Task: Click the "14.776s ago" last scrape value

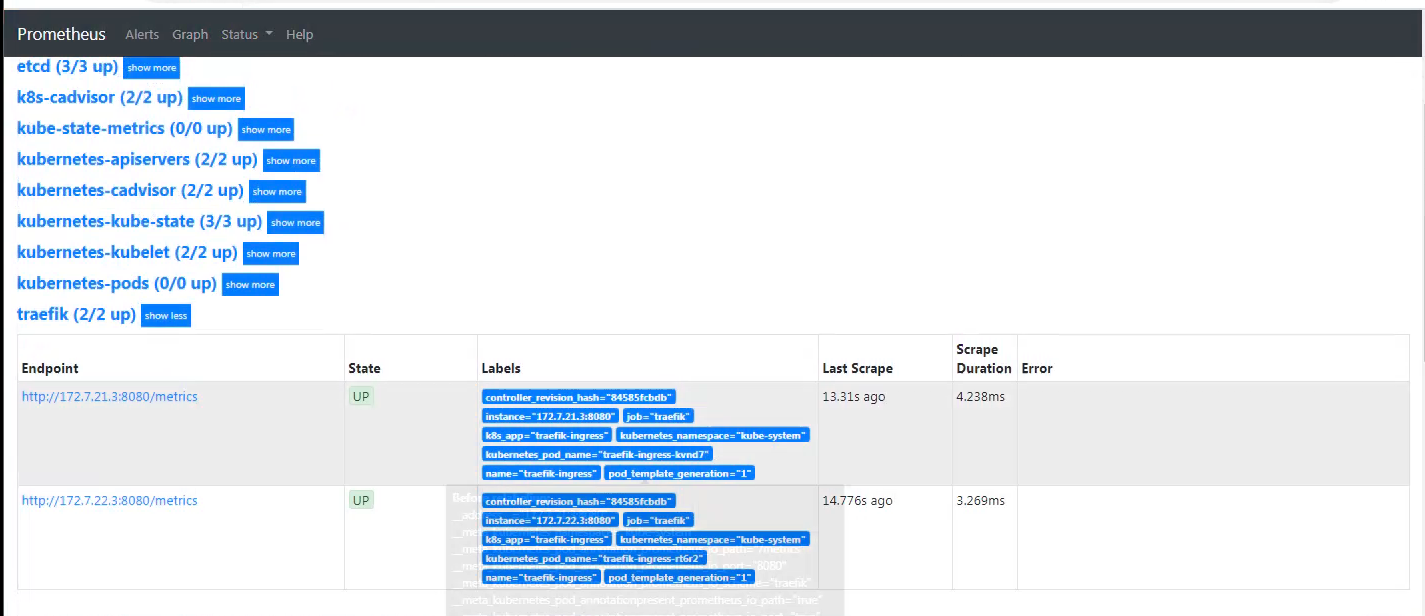Action: 857,501
